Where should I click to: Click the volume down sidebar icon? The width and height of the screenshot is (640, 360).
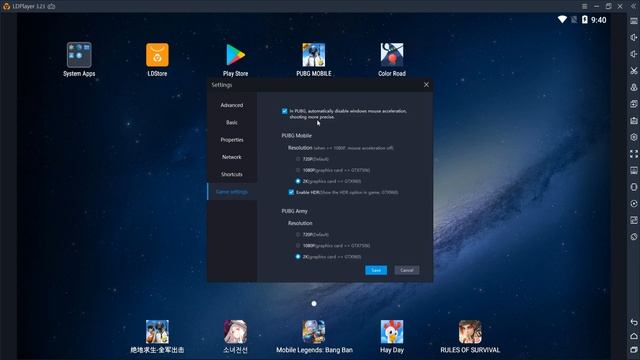(x=633, y=54)
